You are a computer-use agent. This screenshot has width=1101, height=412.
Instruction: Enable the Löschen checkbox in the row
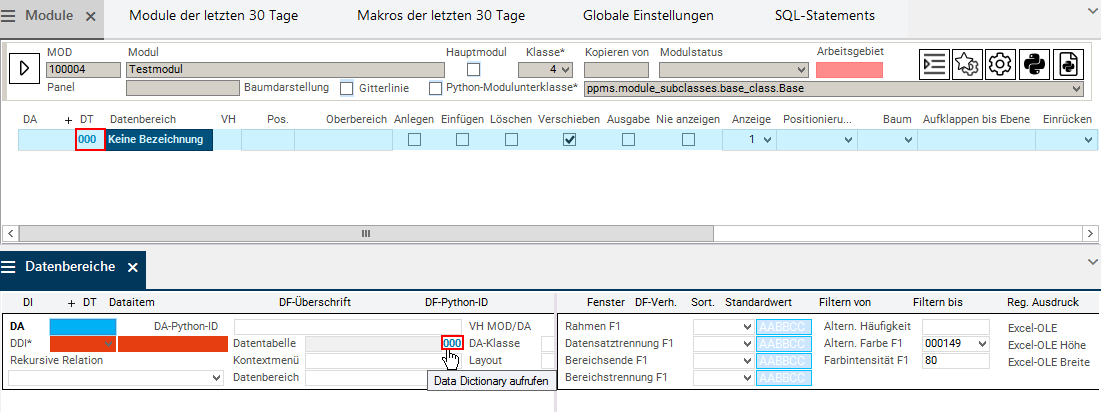511,140
